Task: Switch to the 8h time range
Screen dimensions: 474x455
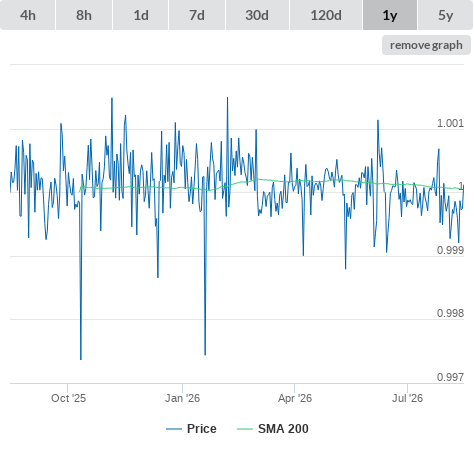Action: [x=84, y=15]
